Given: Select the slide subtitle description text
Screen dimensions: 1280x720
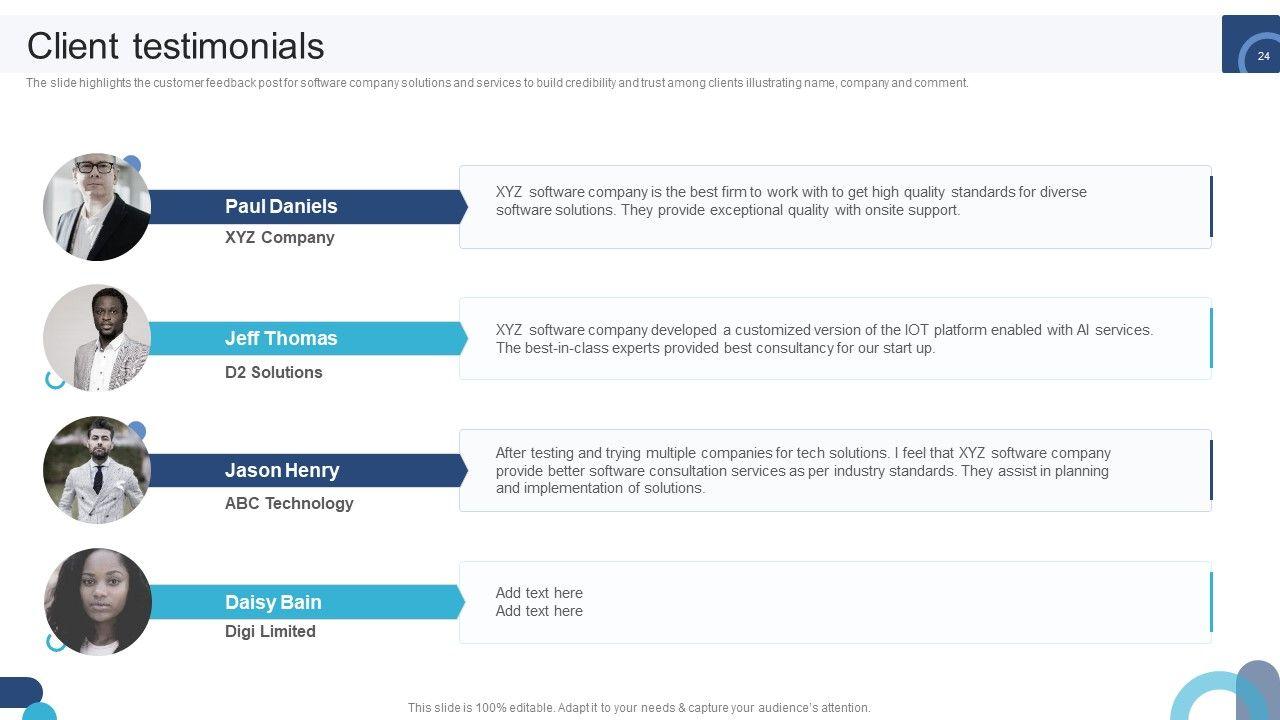Looking at the screenshot, I should [x=497, y=83].
